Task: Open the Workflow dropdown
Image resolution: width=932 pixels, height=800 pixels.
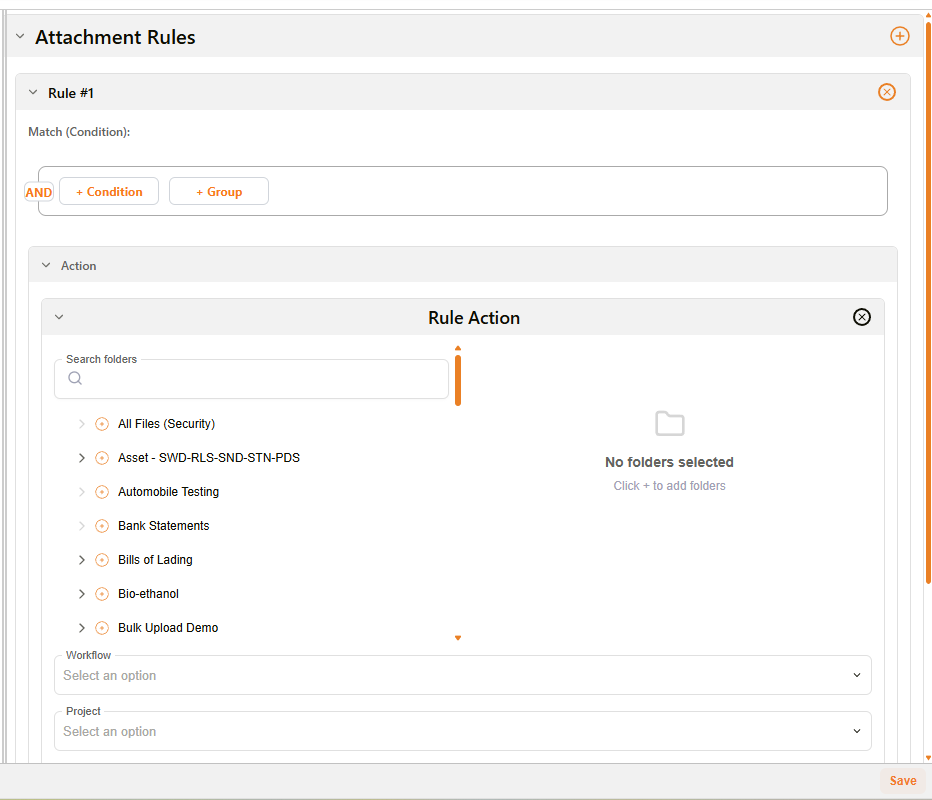Action: pos(462,675)
